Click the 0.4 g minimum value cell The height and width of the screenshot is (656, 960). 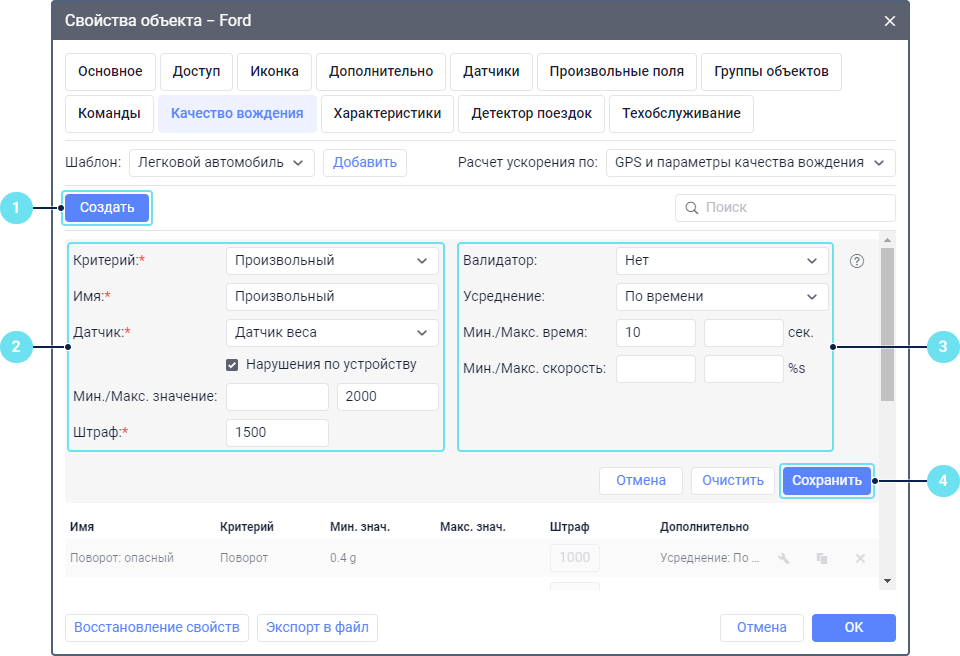click(x=343, y=558)
